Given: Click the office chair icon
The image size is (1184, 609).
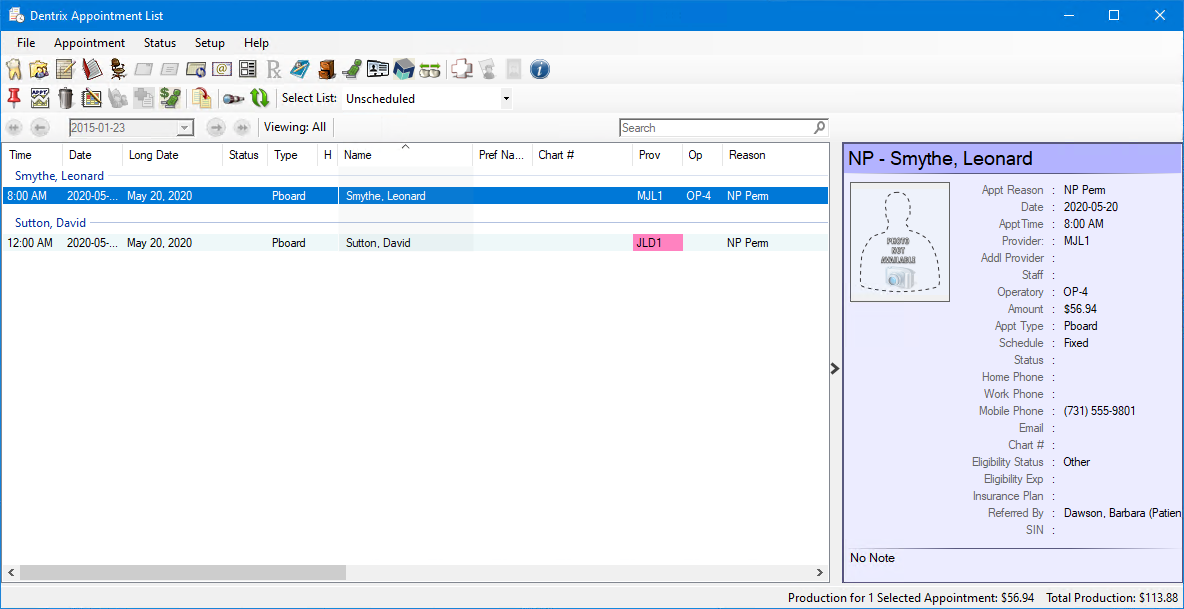Looking at the screenshot, I should coord(118,70).
